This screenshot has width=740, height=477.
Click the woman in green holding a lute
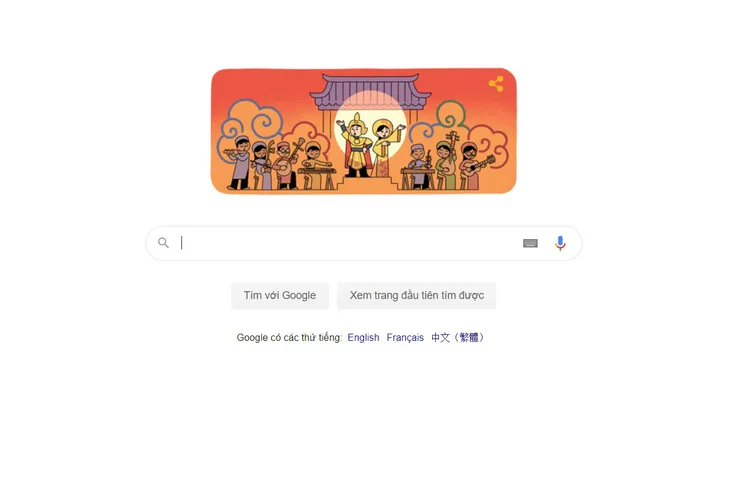(x=446, y=163)
